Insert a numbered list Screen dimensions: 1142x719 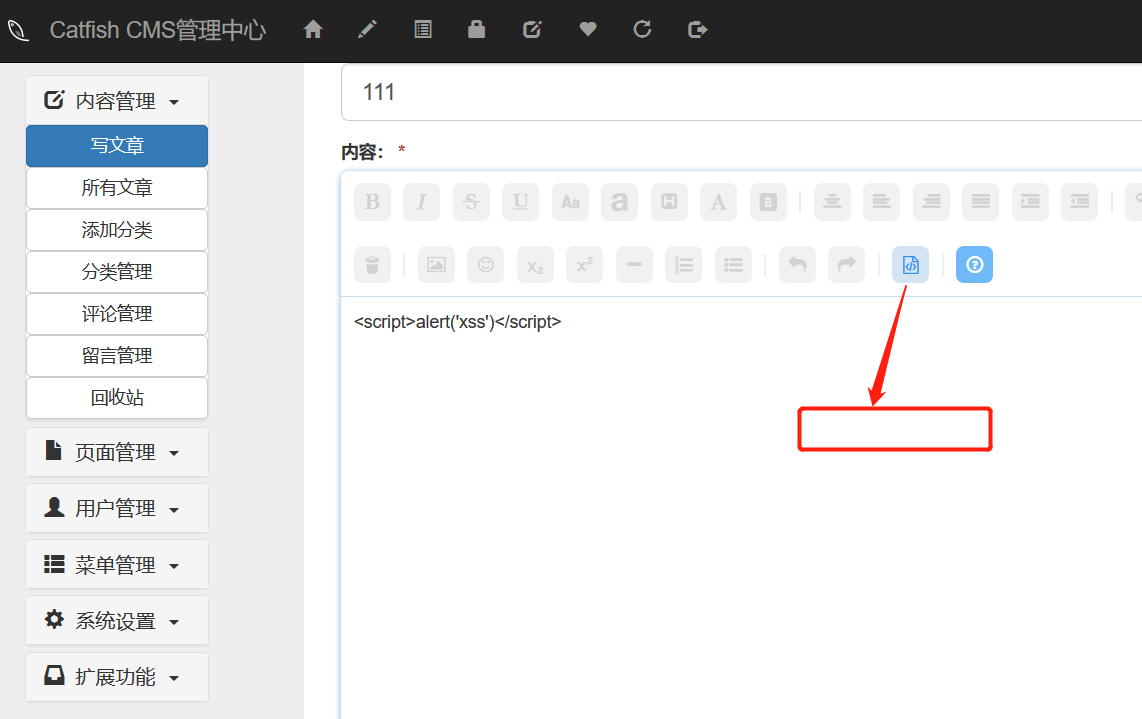pyautogui.click(x=684, y=264)
